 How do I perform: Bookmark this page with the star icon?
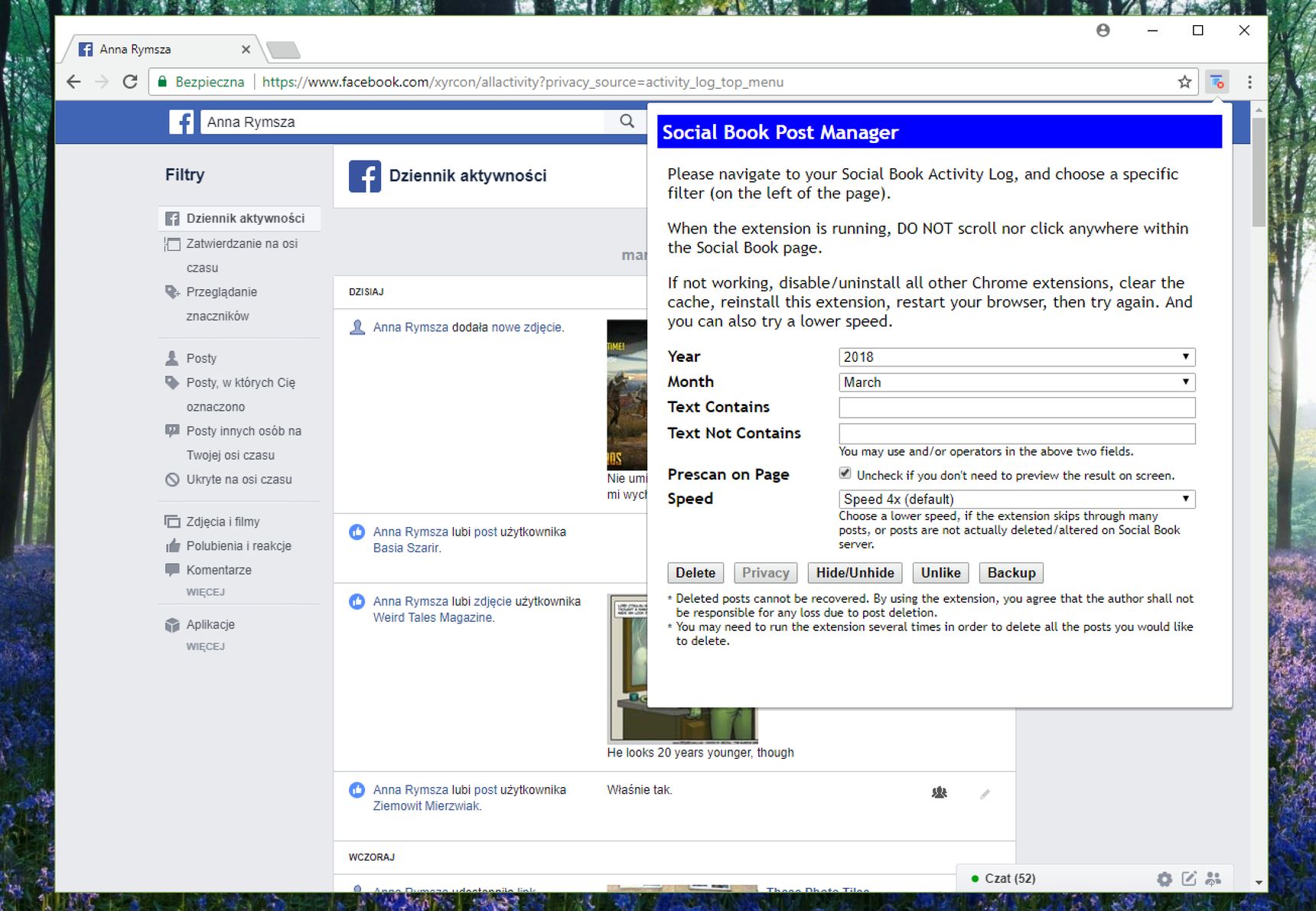click(1184, 82)
